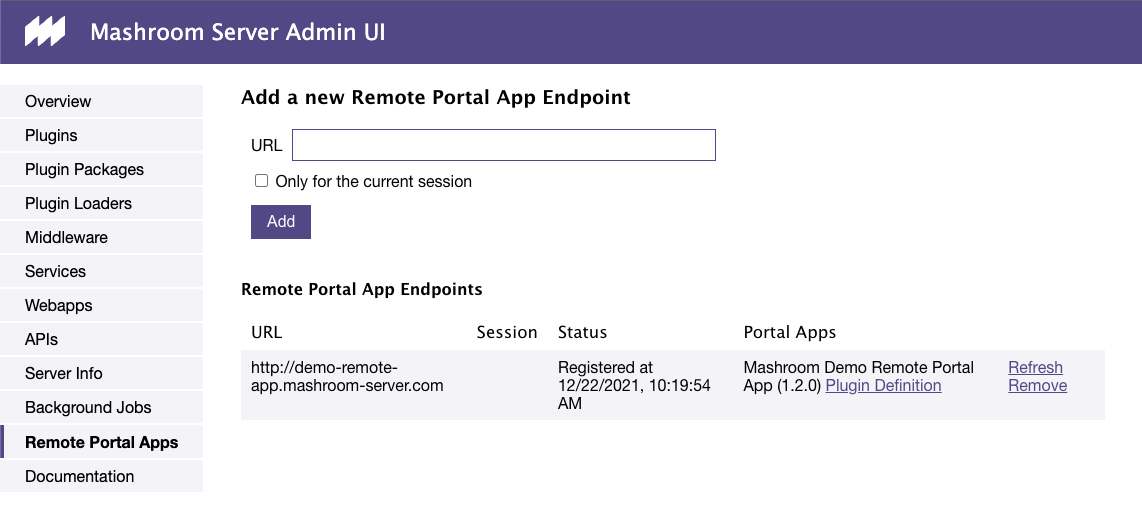Click the Mashroom Demo Remote Portal App text
The width and height of the screenshot is (1142, 525).
tap(858, 376)
